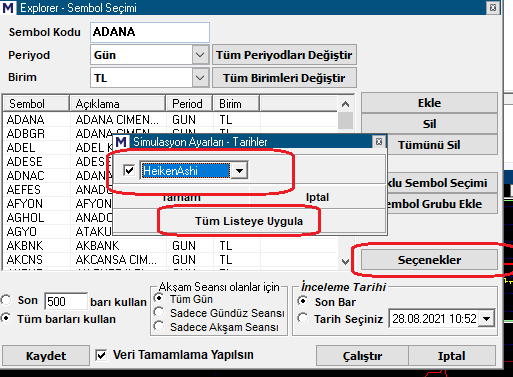
Task: Open the Birim dropdown showing TL
Action: click(200, 78)
